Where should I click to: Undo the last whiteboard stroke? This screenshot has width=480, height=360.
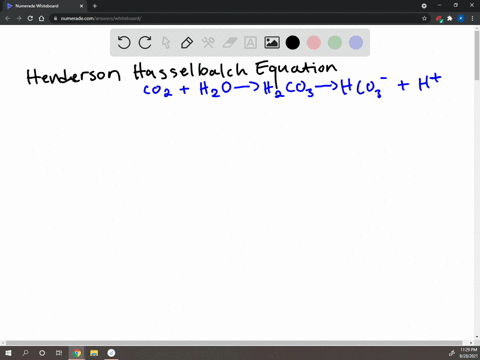coord(124,43)
